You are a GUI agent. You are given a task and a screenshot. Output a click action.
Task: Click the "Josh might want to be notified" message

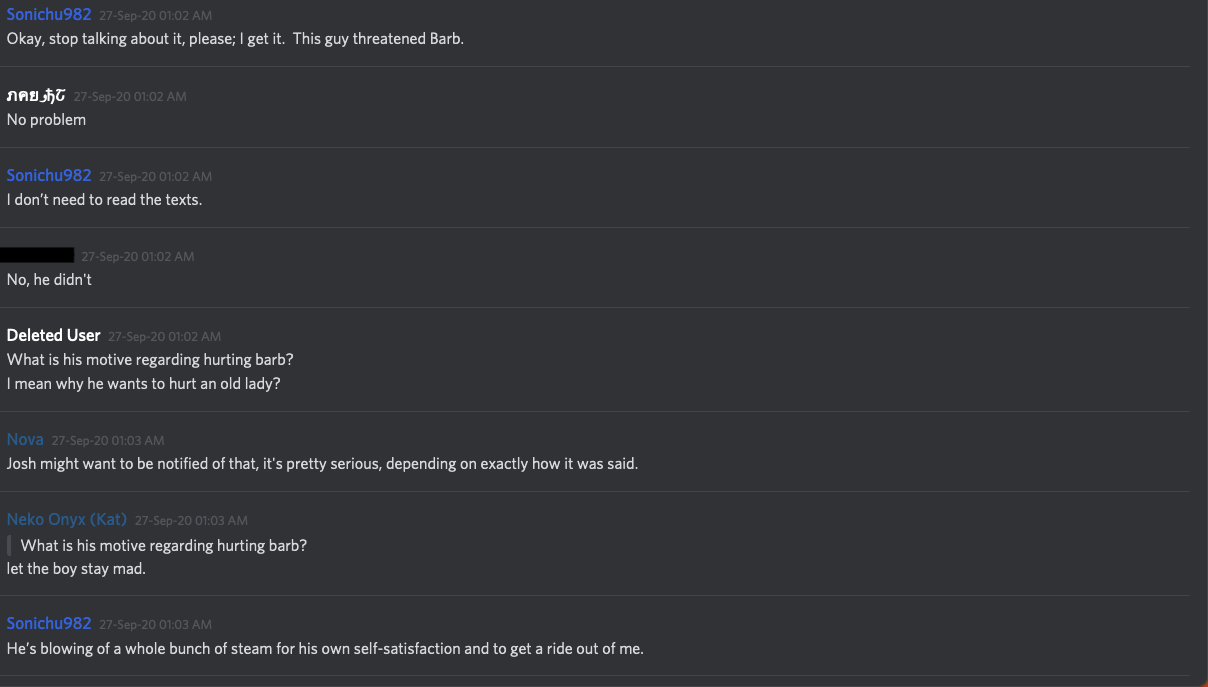click(322, 463)
